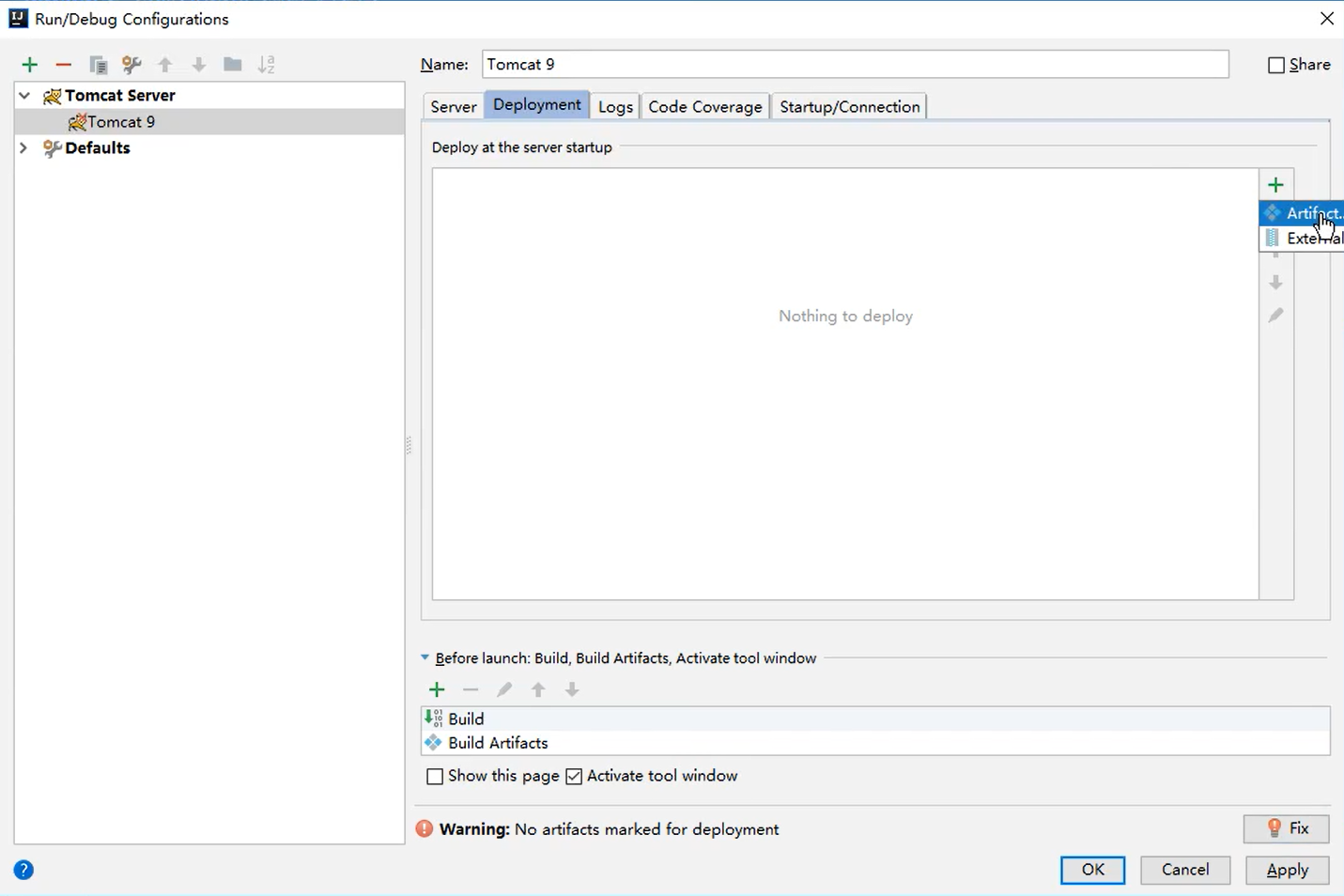This screenshot has width=1344, height=896.
Task: Select the Build Artifacts task in the list
Action: click(876, 743)
